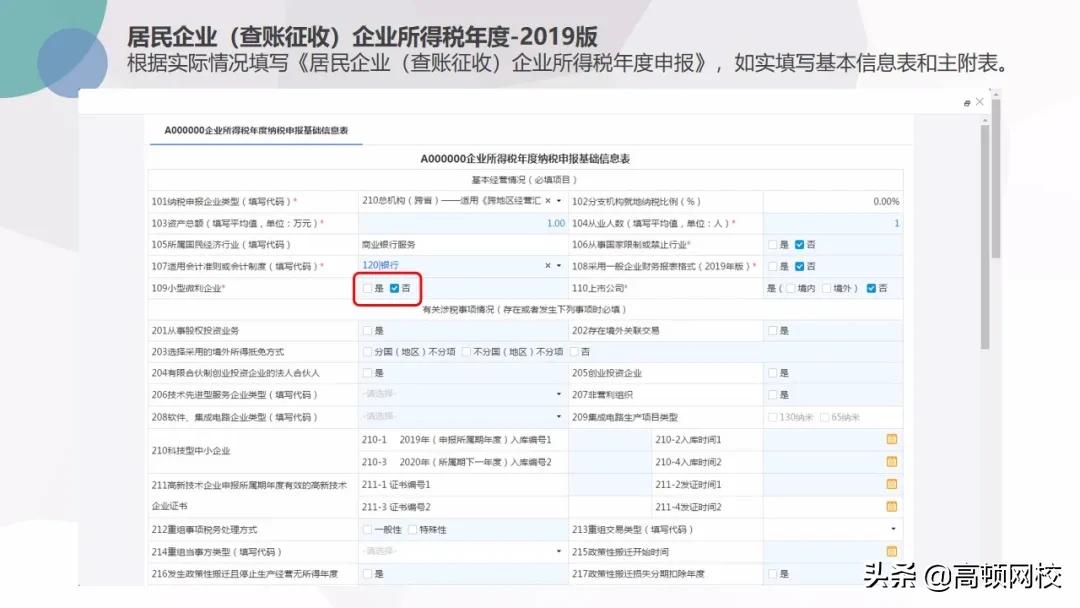Open the date picker for 210-4入库时间2

click(x=890, y=462)
